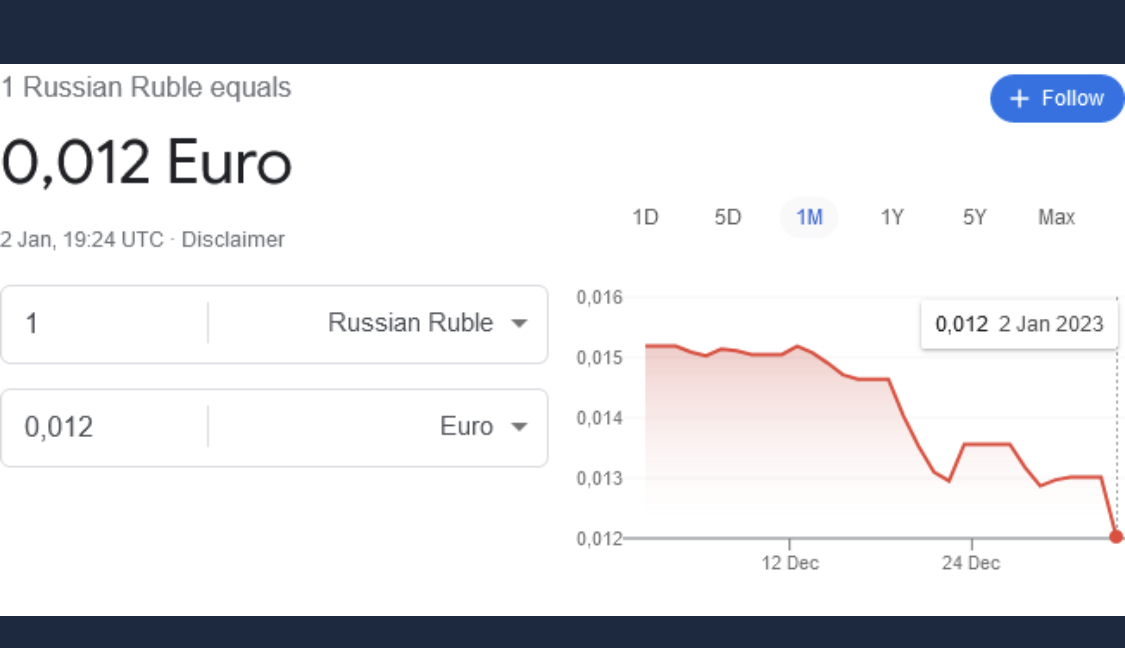The height and width of the screenshot is (648, 1125).
Task: Click the Russian Ruble dropdown arrow
Action: pos(518,323)
